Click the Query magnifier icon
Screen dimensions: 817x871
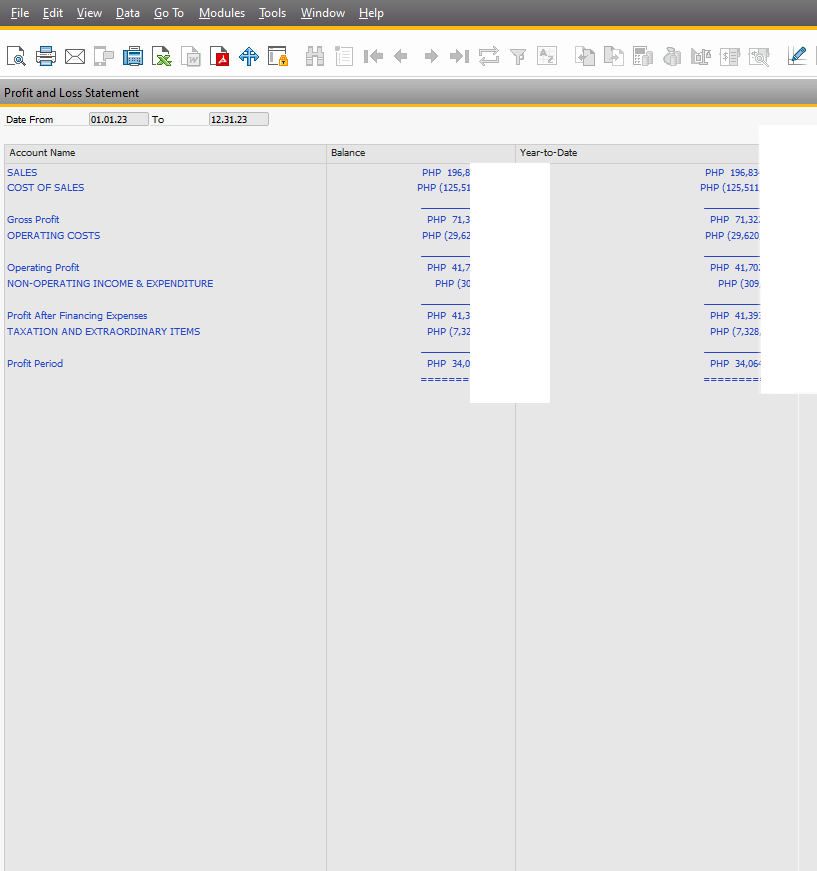(759, 56)
